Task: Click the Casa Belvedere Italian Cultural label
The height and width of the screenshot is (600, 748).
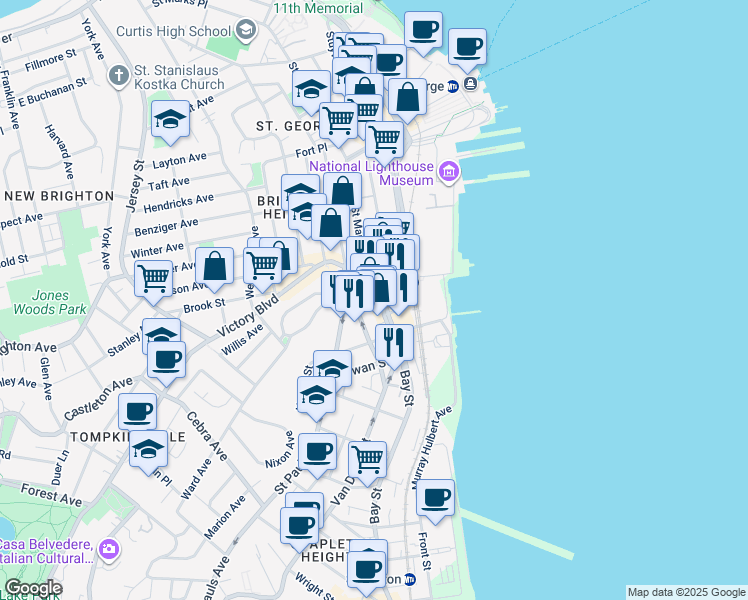Action: [x=46, y=551]
